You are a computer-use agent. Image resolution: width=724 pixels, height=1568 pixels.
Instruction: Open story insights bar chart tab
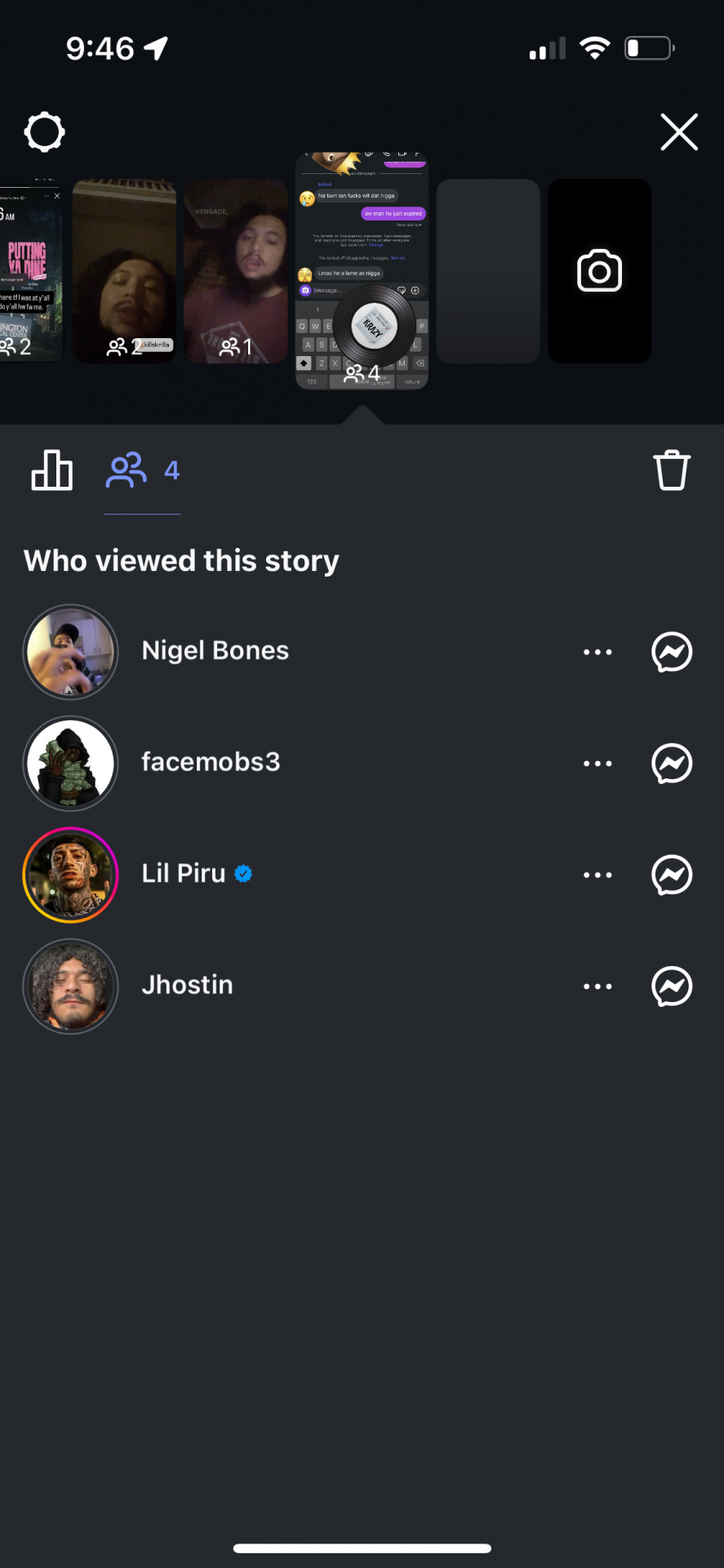[x=51, y=470]
